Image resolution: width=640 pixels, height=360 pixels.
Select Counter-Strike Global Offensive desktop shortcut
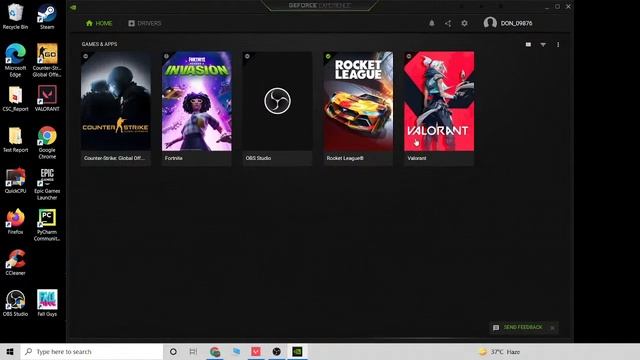(x=47, y=60)
